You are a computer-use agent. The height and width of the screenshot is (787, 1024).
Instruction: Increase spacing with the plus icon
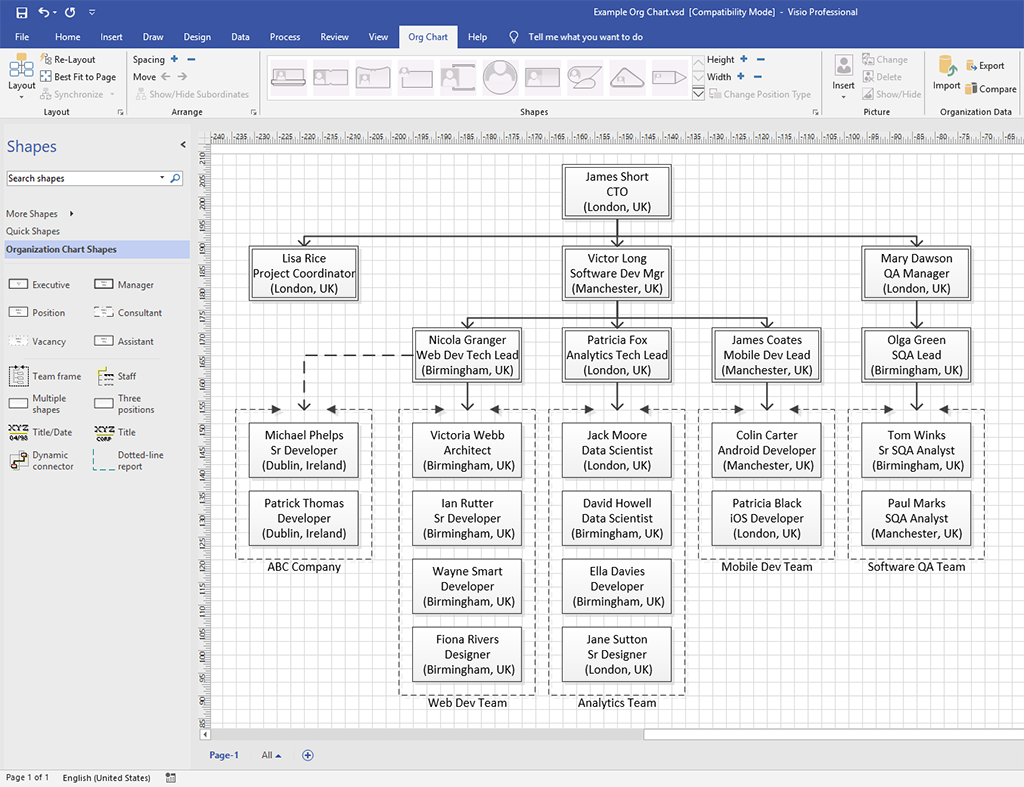click(x=174, y=59)
